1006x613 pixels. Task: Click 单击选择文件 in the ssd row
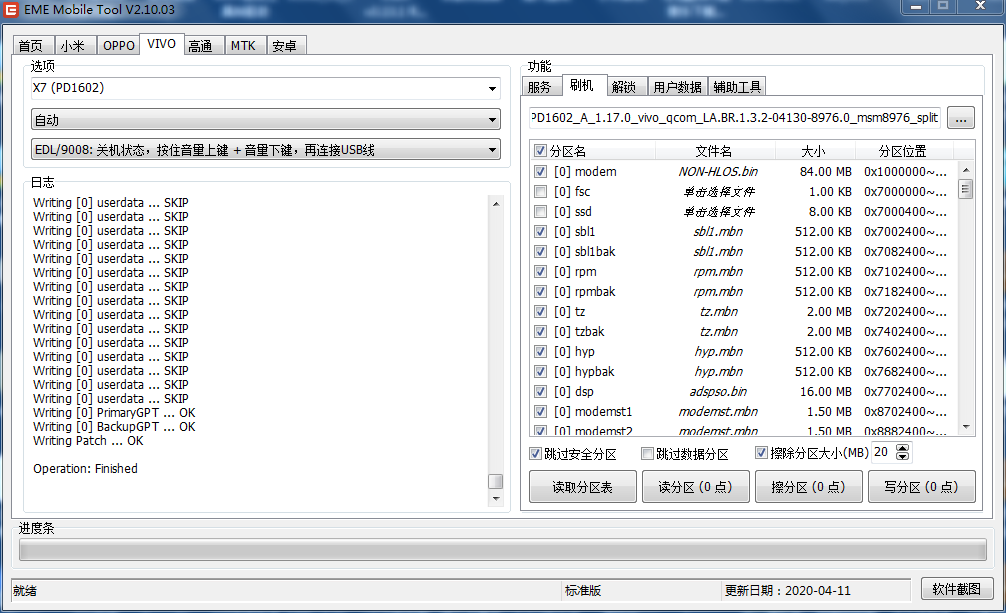719,211
